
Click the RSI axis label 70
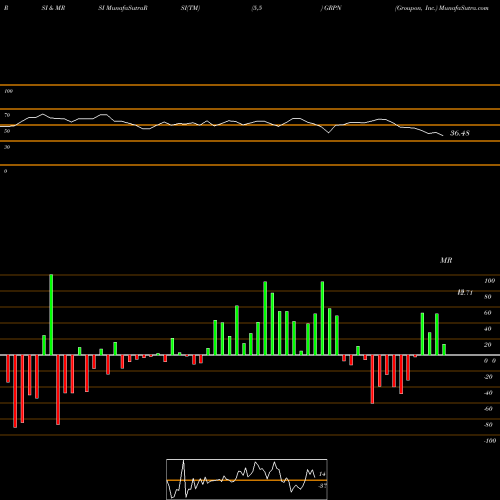pyautogui.click(x=7, y=115)
